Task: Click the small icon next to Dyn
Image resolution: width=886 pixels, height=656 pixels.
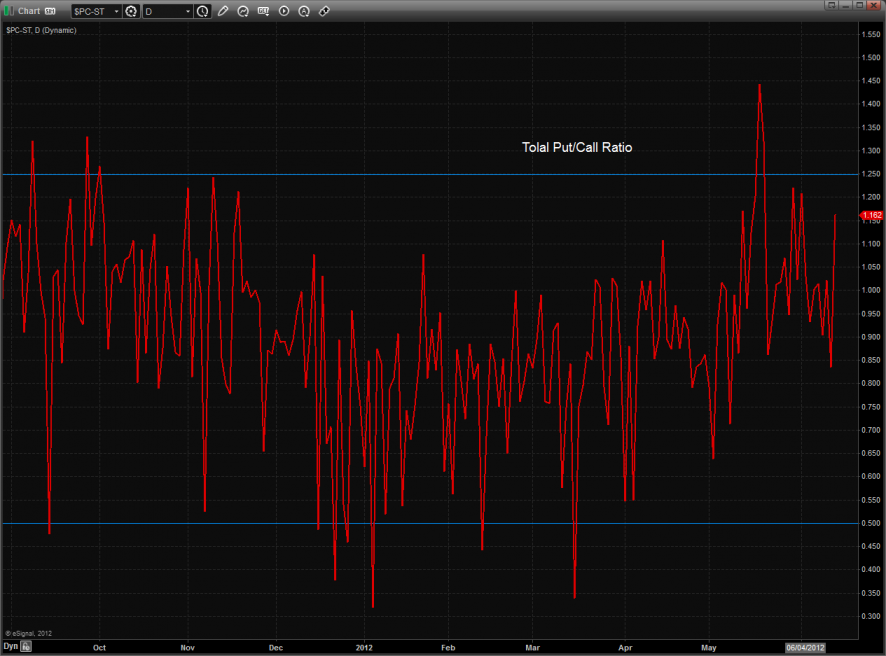Action: point(27,646)
